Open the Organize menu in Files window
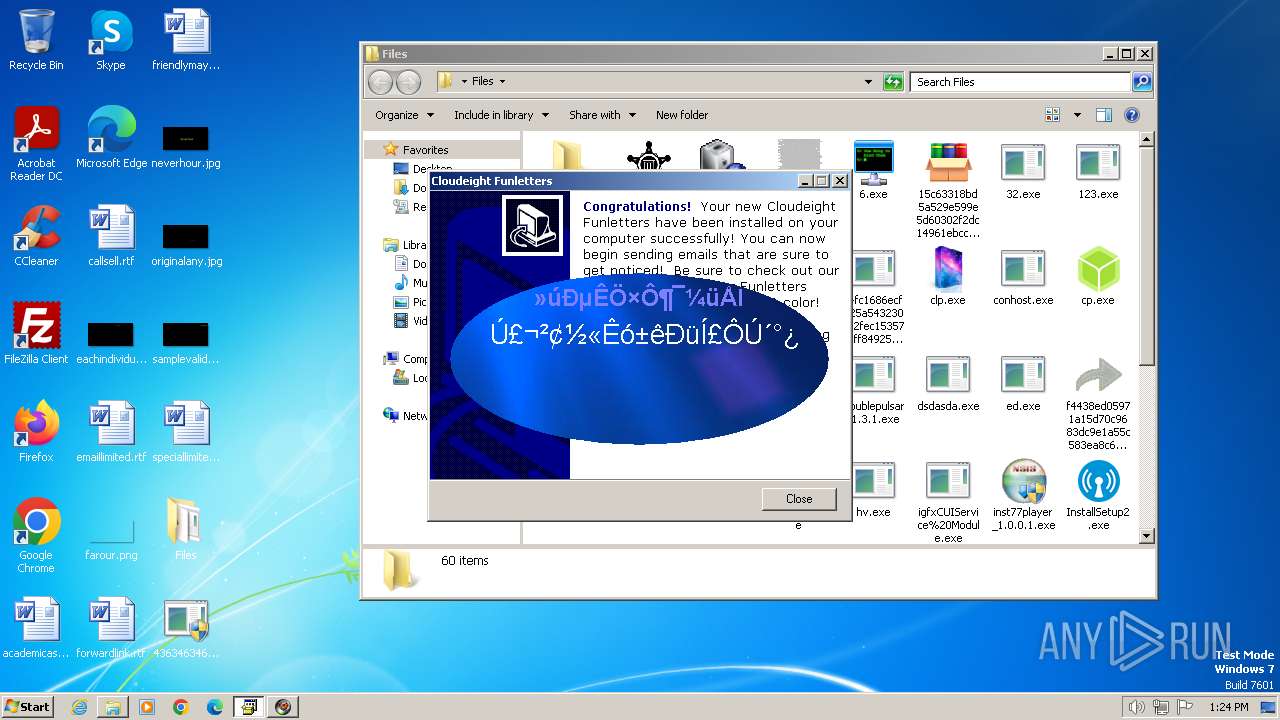The height and width of the screenshot is (720, 1280). pyautogui.click(x=404, y=115)
